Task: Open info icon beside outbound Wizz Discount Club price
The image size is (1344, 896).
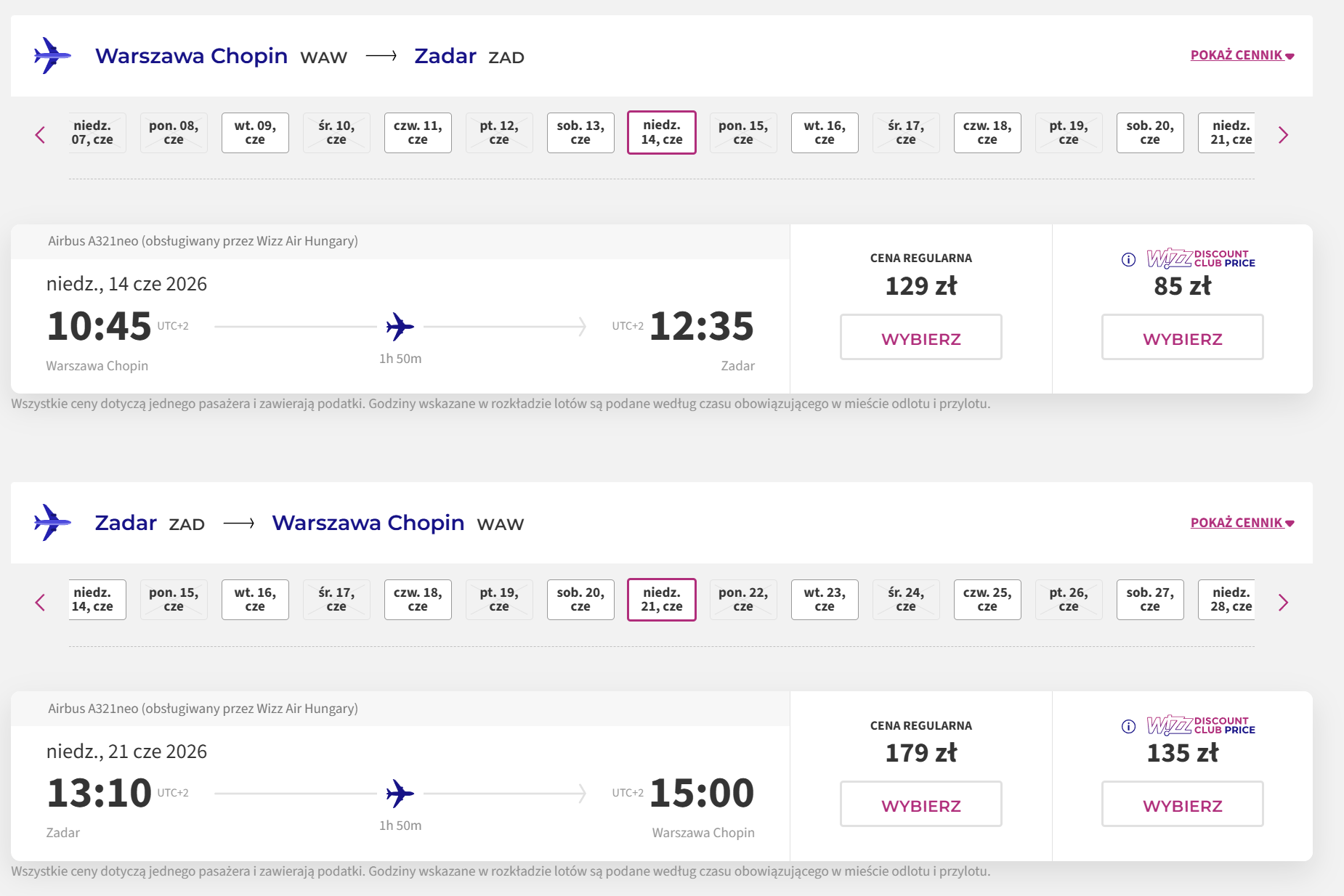Action: tap(1128, 259)
